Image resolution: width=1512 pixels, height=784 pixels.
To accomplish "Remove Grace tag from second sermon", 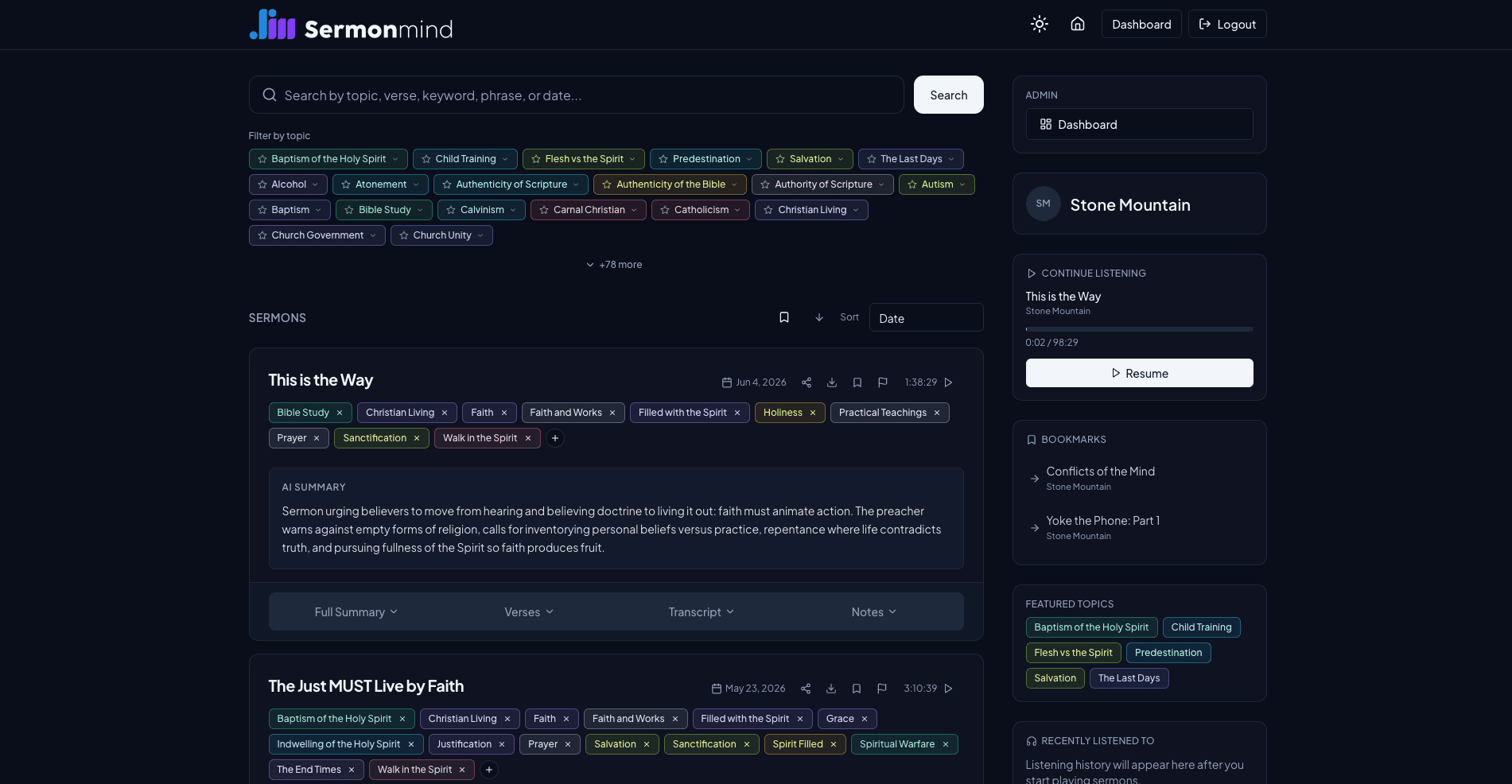I will click(x=864, y=719).
